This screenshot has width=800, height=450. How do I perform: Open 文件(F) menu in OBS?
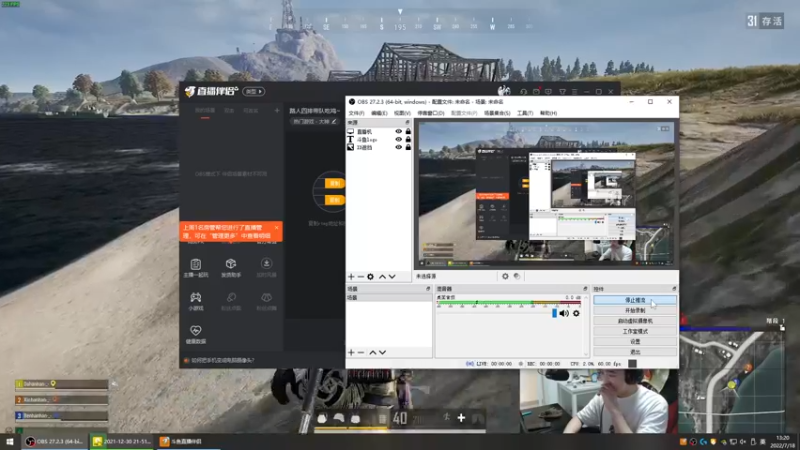pos(356,113)
